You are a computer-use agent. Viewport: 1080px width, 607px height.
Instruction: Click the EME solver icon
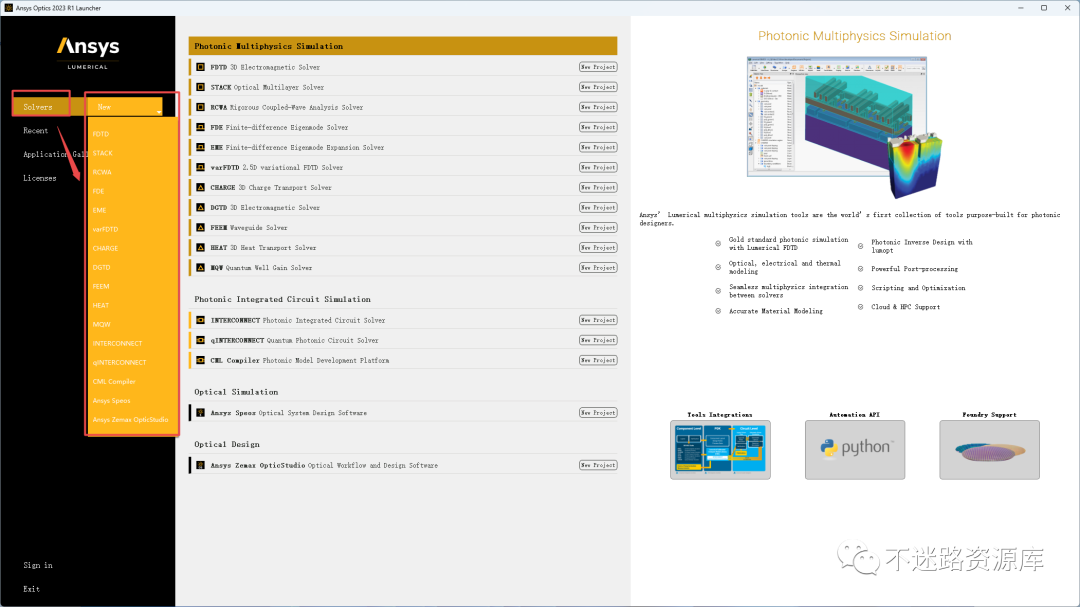pos(200,147)
